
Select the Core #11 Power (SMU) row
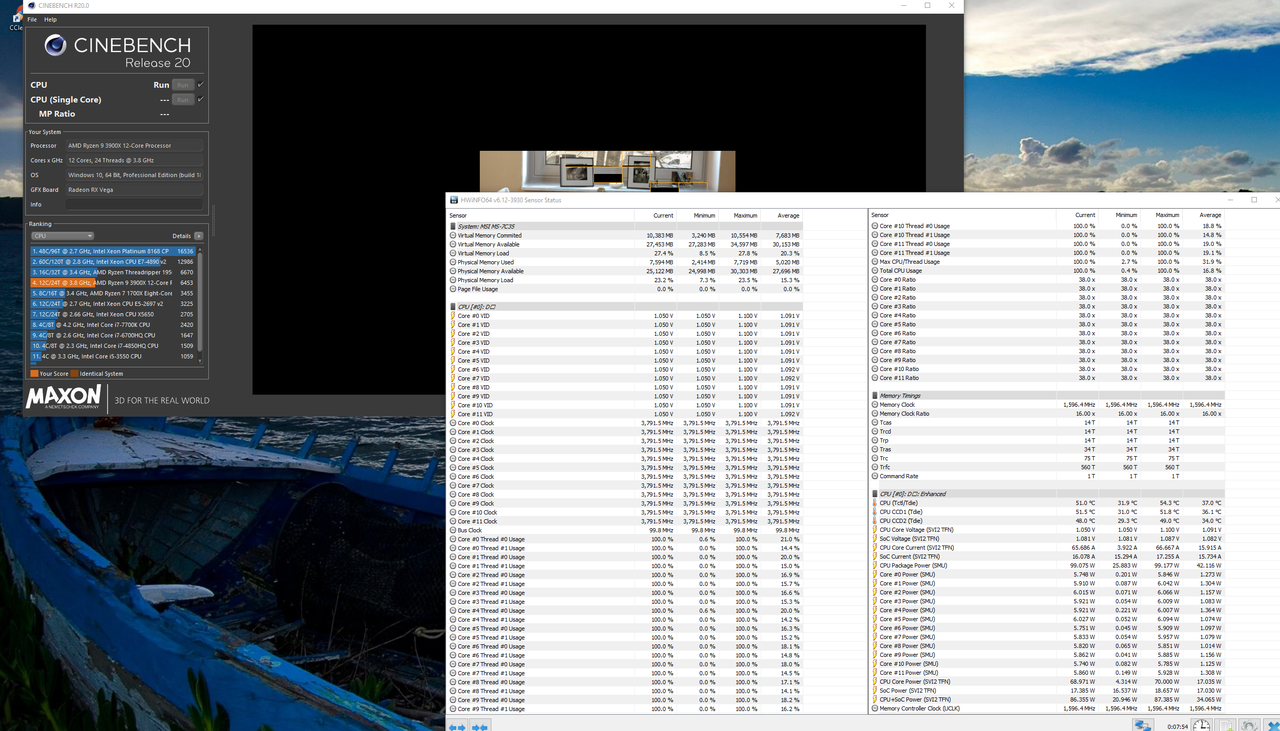1047,673
